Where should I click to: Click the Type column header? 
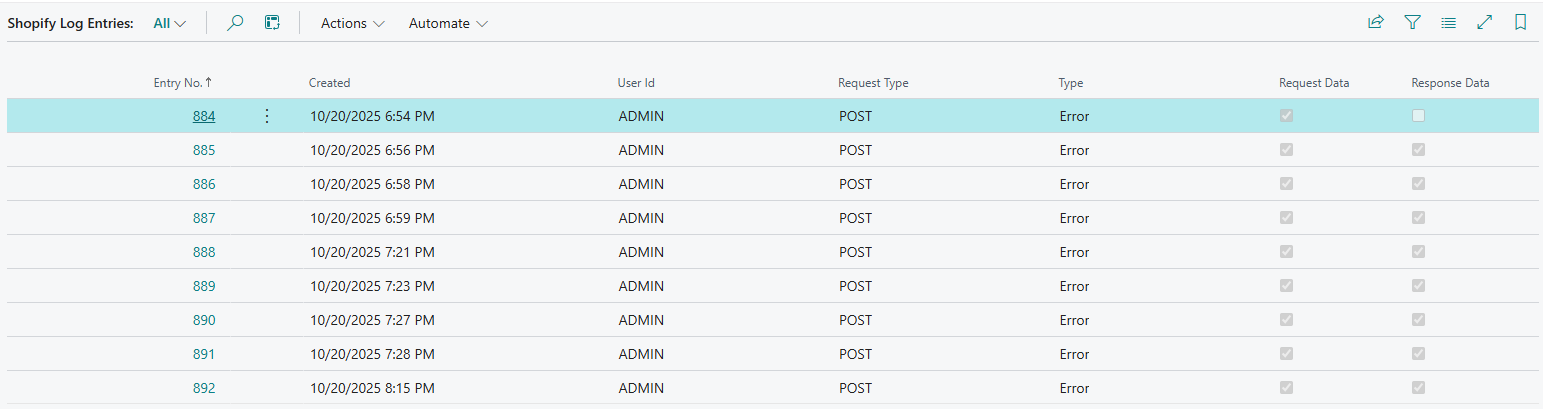pyautogui.click(x=1070, y=83)
